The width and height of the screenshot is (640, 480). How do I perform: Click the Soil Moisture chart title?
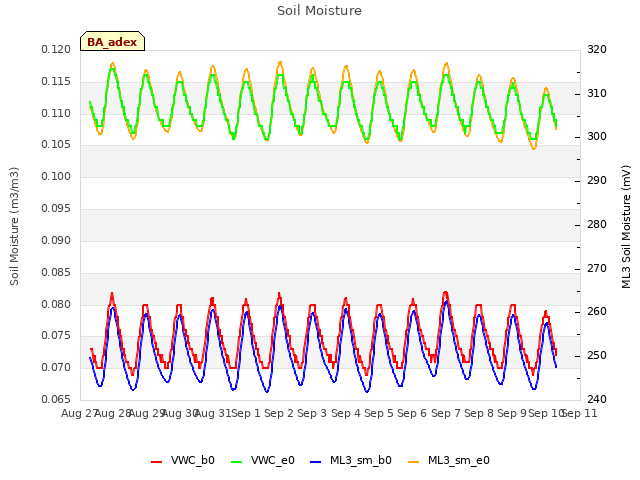click(x=319, y=11)
